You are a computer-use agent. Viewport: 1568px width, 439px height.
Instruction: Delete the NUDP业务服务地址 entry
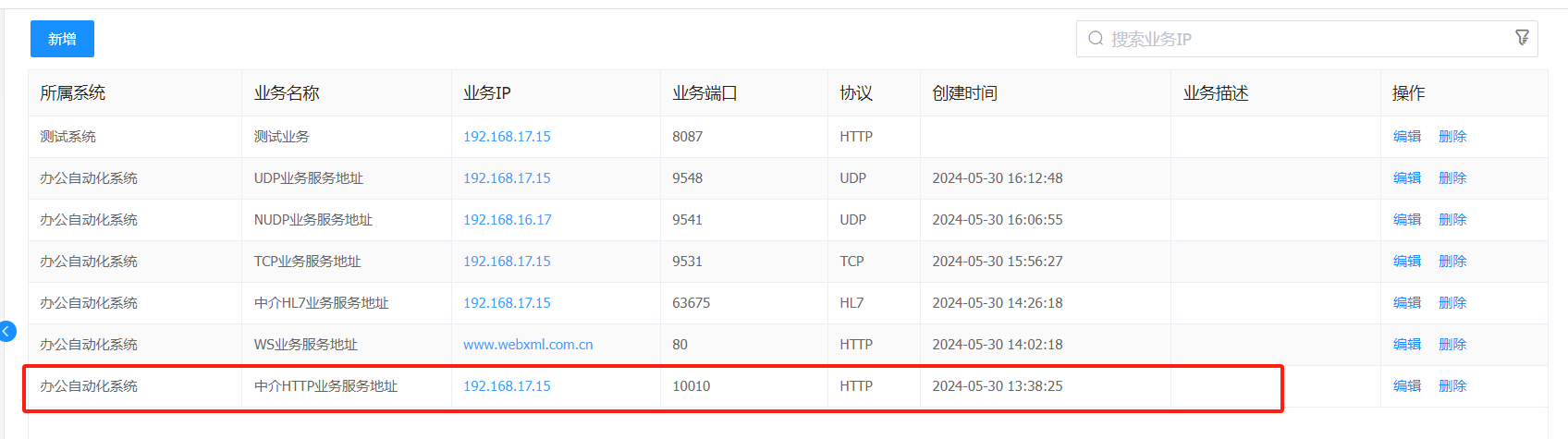pyautogui.click(x=1452, y=220)
